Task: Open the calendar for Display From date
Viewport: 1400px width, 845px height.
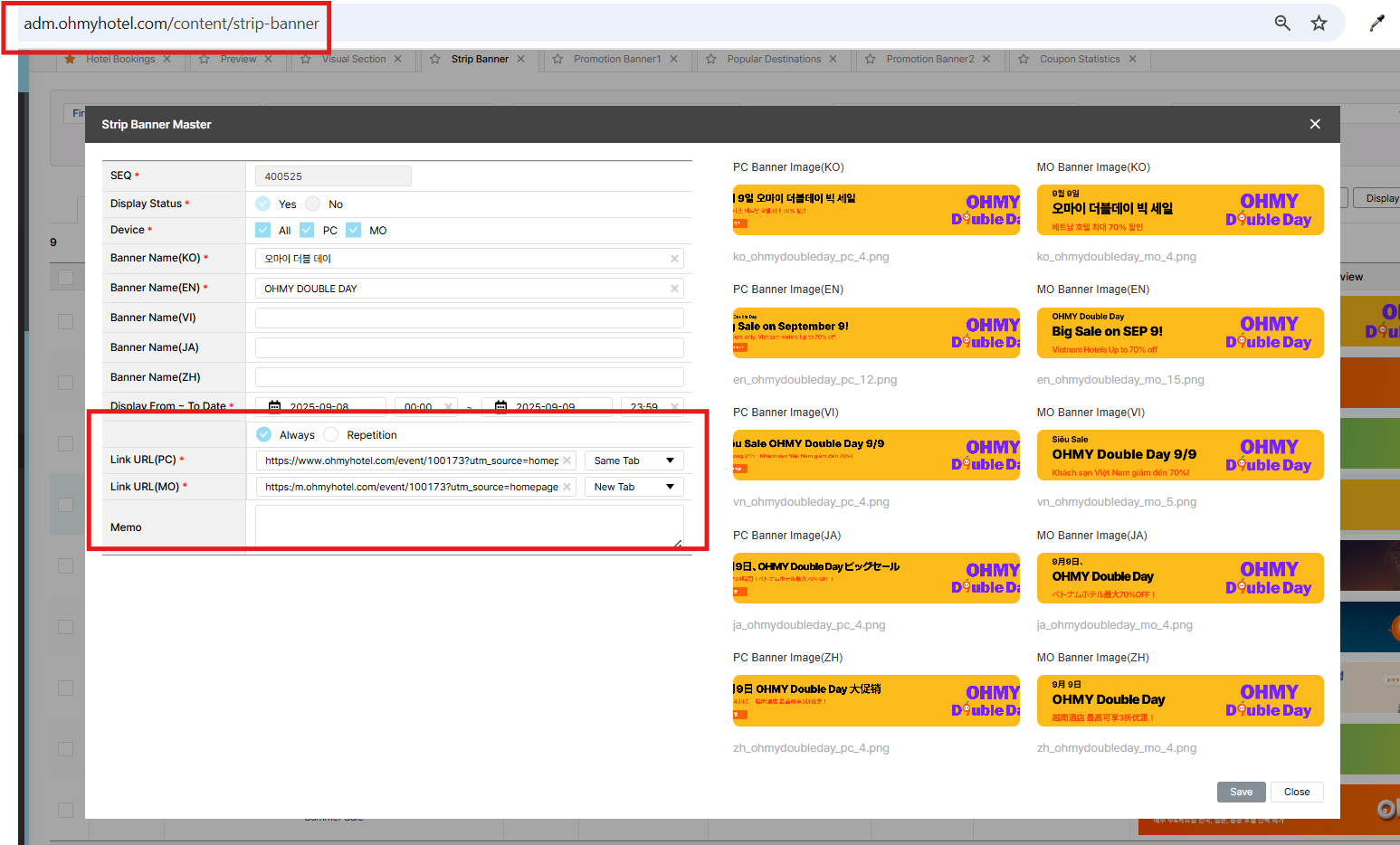Action: [x=275, y=406]
